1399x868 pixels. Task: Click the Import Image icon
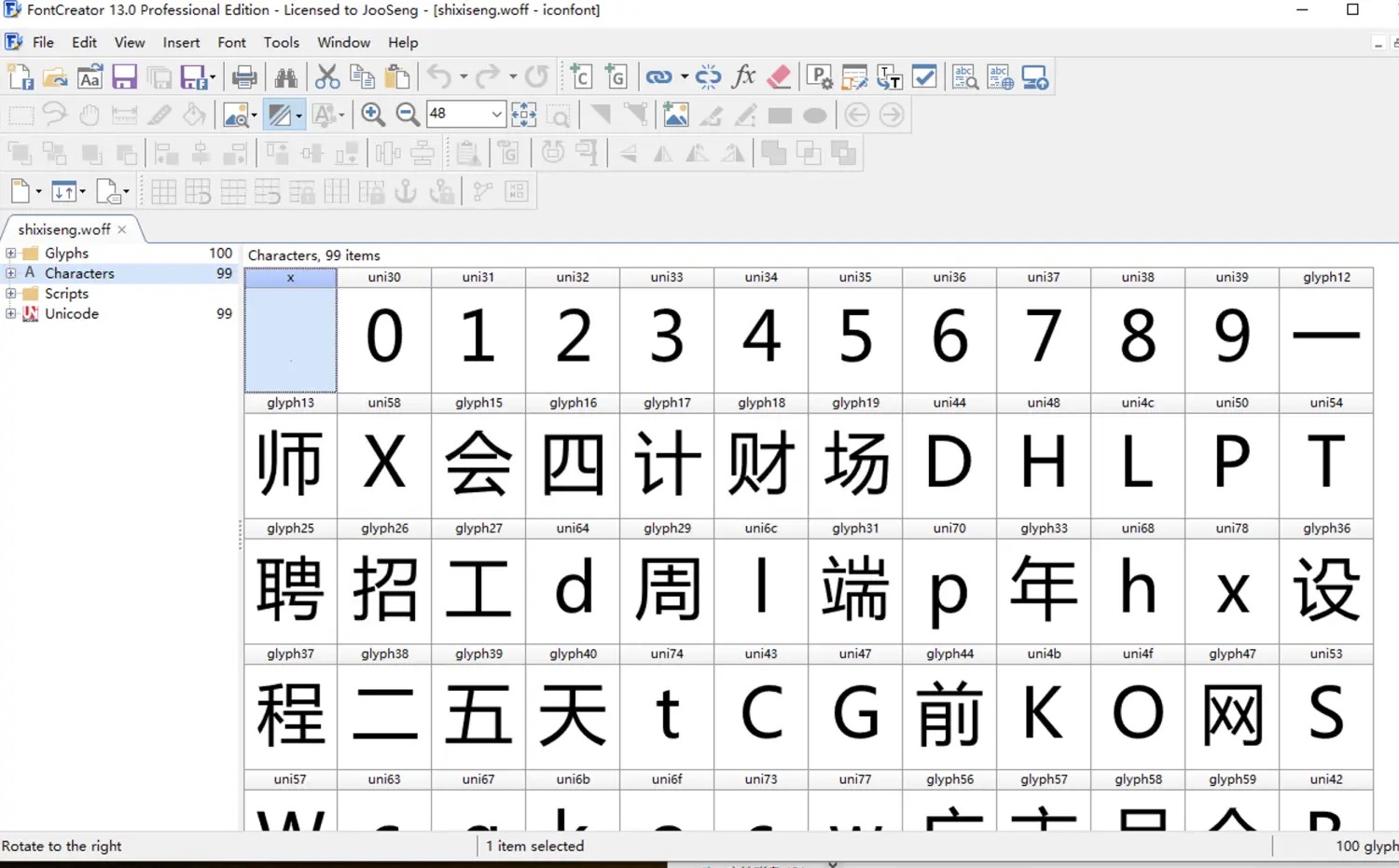(x=675, y=115)
